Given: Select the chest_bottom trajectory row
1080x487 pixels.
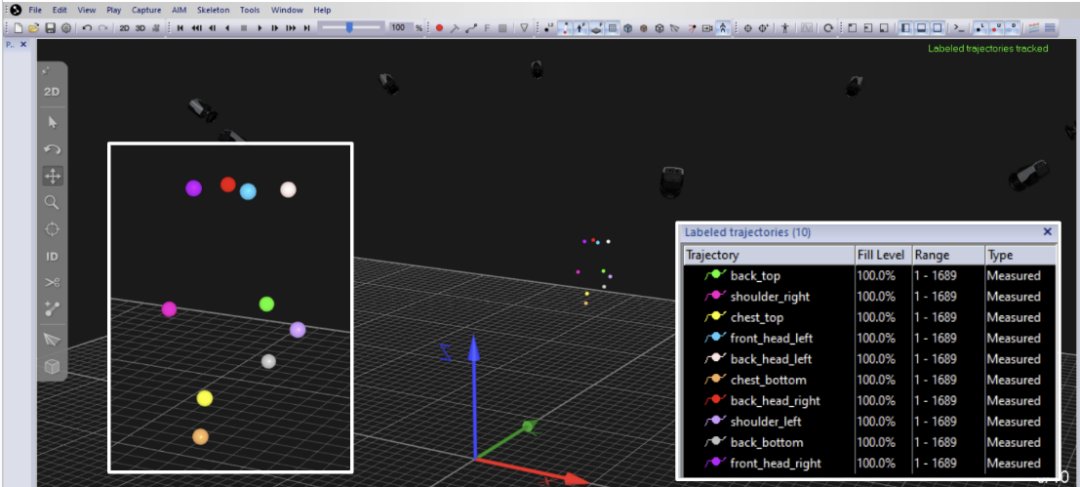Looking at the screenshot, I should tap(869, 380).
